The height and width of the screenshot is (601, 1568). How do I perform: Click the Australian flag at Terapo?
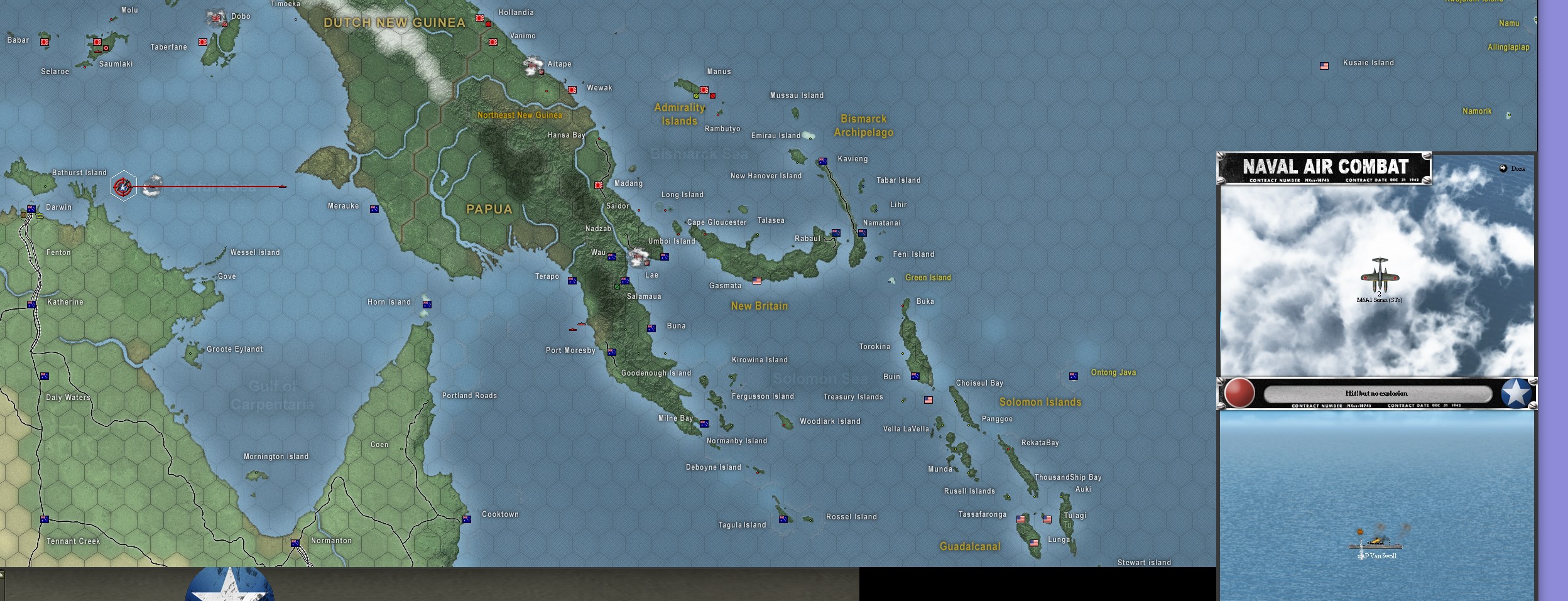(x=572, y=281)
